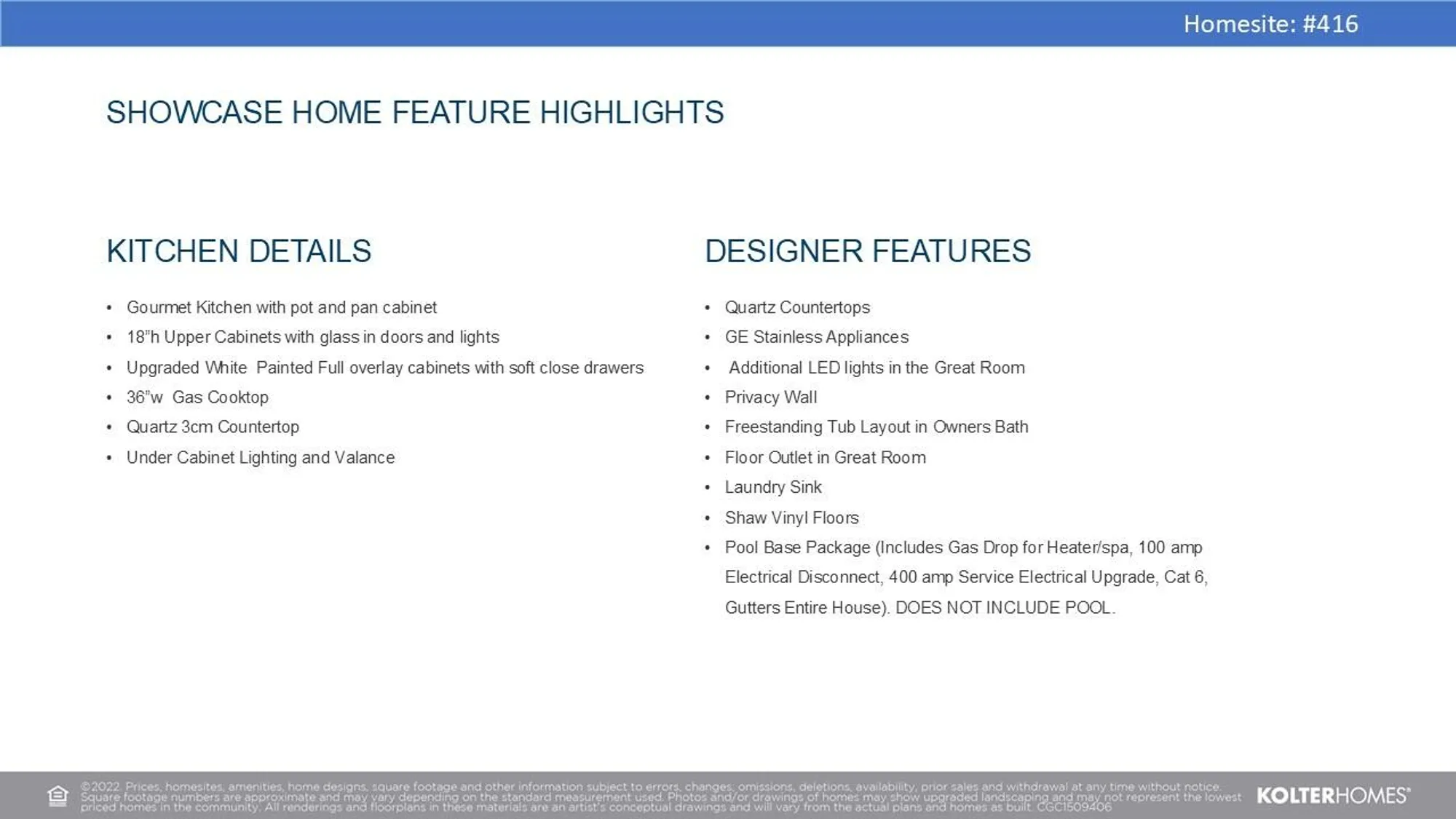
Task: Click the 18"h Upper Cabinets bullet text
Action: (x=313, y=337)
